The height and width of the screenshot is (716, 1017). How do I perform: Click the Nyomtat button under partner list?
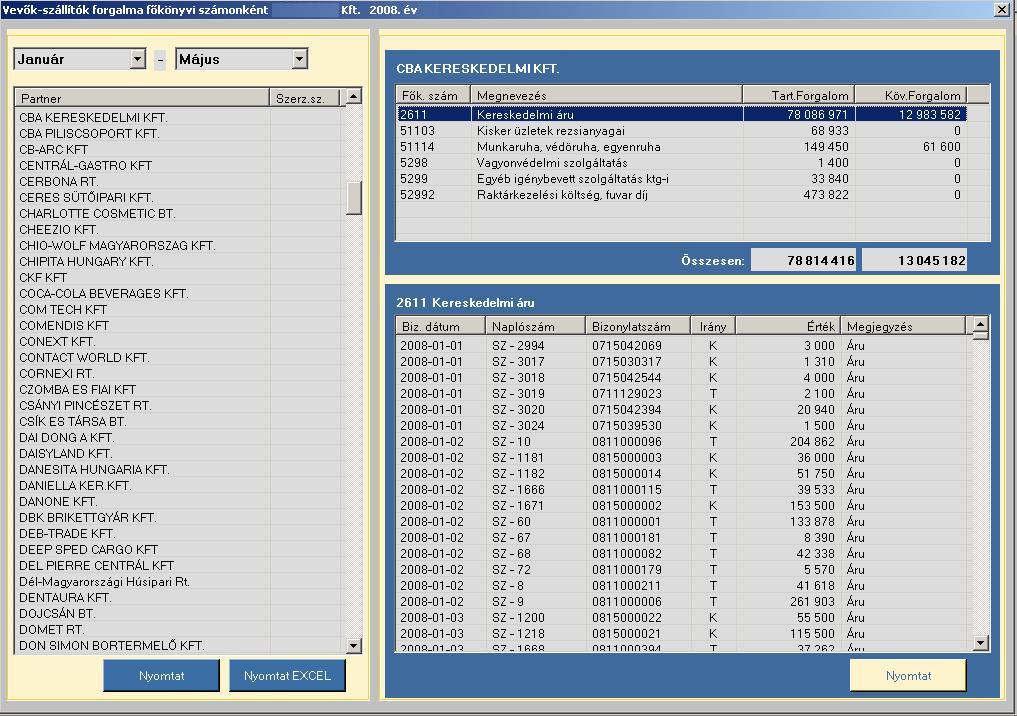click(x=162, y=676)
